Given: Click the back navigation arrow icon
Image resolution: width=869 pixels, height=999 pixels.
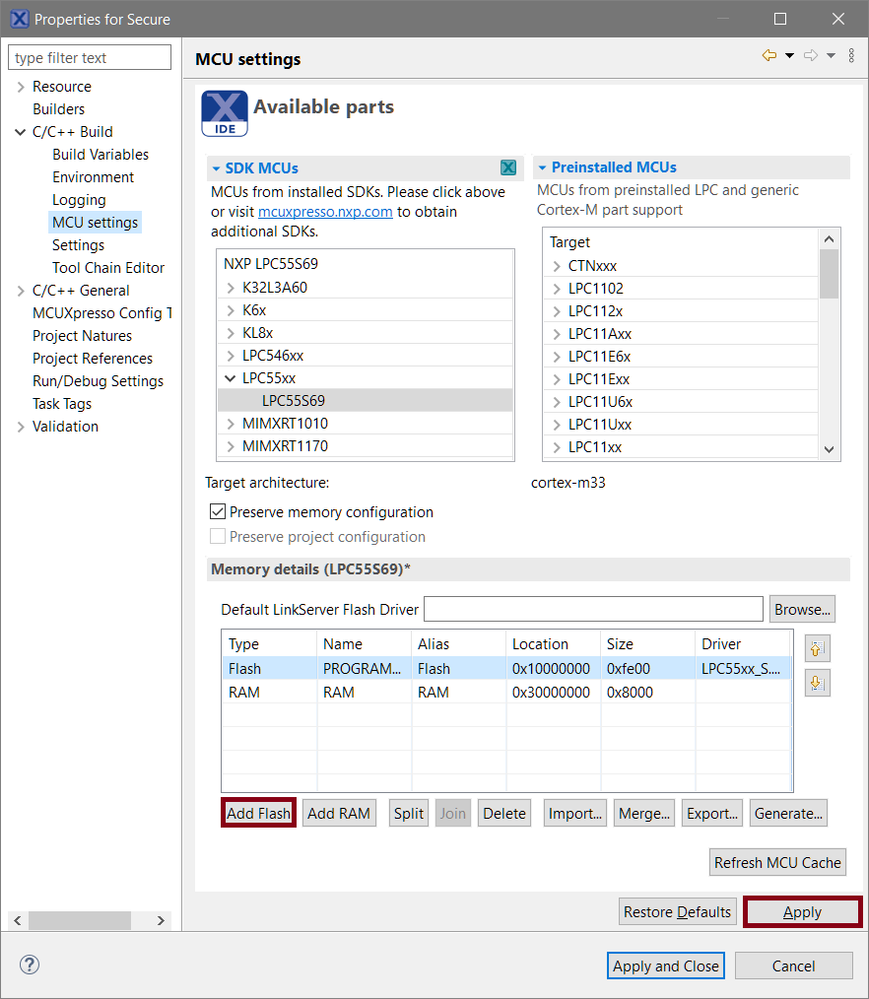Looking at the screenshot, I should pyautogui.click(x=769, y=55).
